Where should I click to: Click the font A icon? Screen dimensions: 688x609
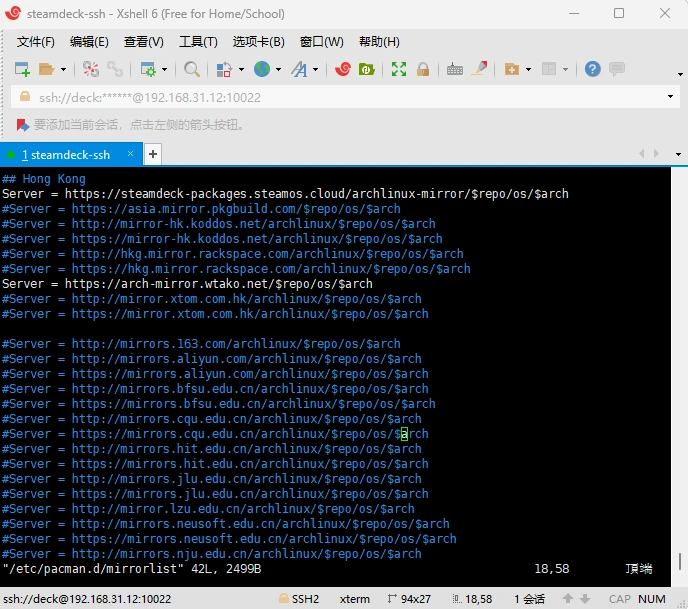coord(299,69)
